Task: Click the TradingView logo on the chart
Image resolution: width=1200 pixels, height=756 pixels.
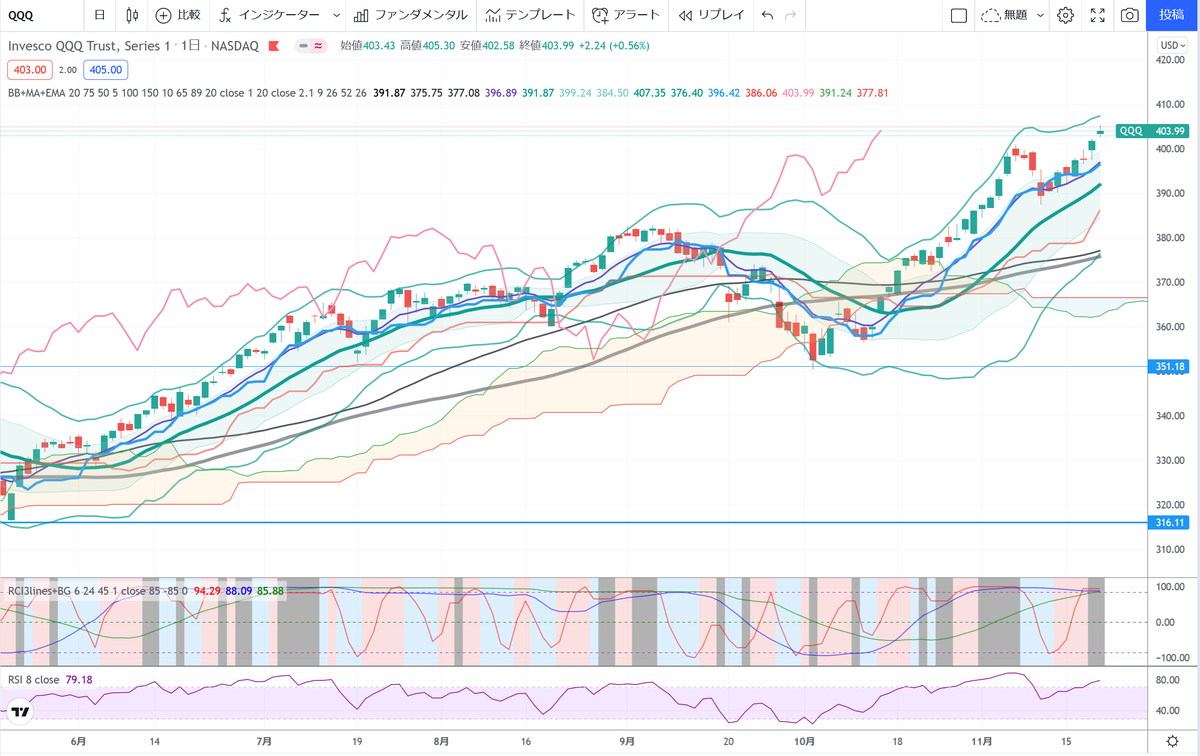Action: click(x=20, y=712)
